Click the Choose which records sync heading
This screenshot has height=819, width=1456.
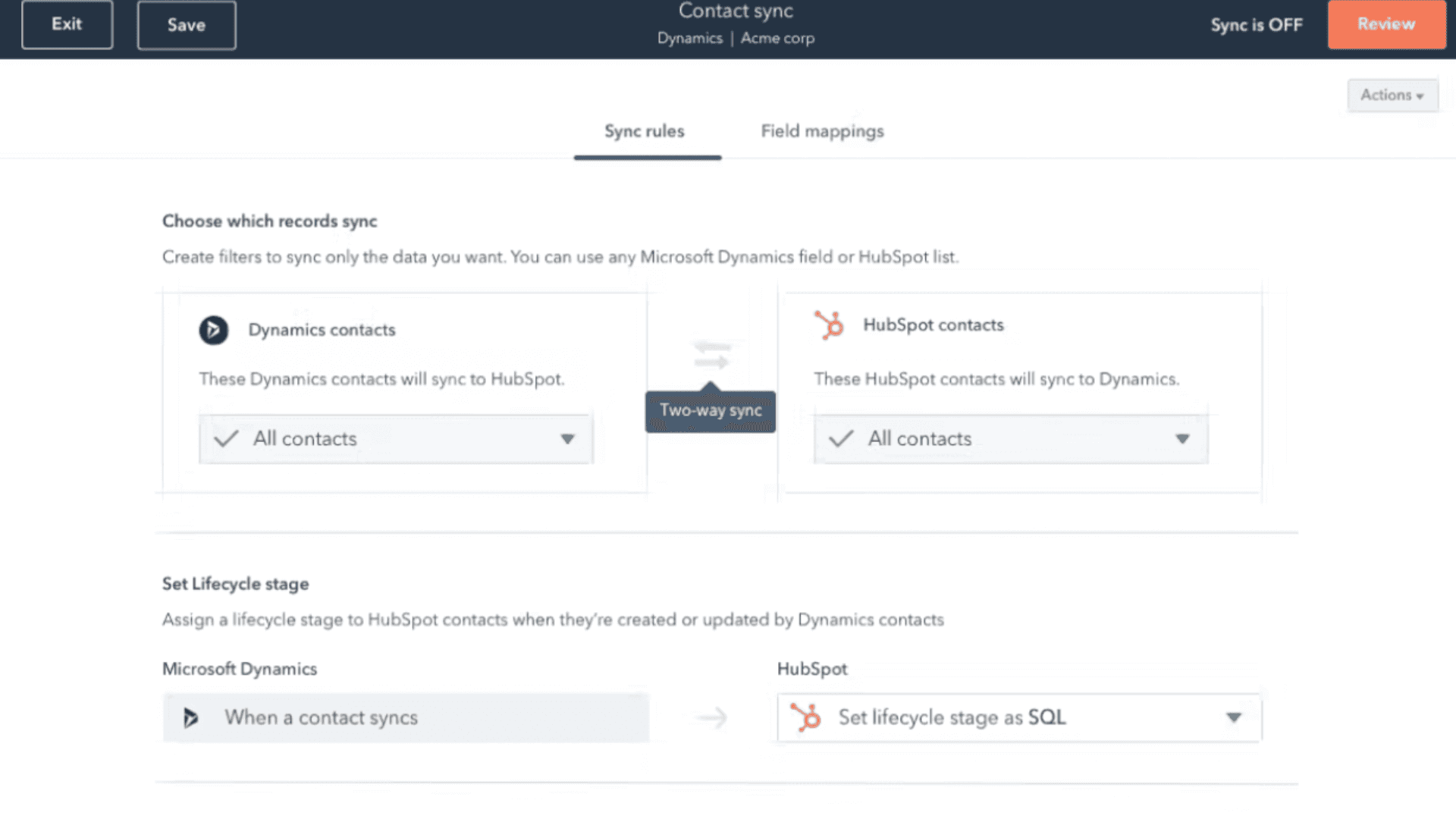click(x=269, y=221)
